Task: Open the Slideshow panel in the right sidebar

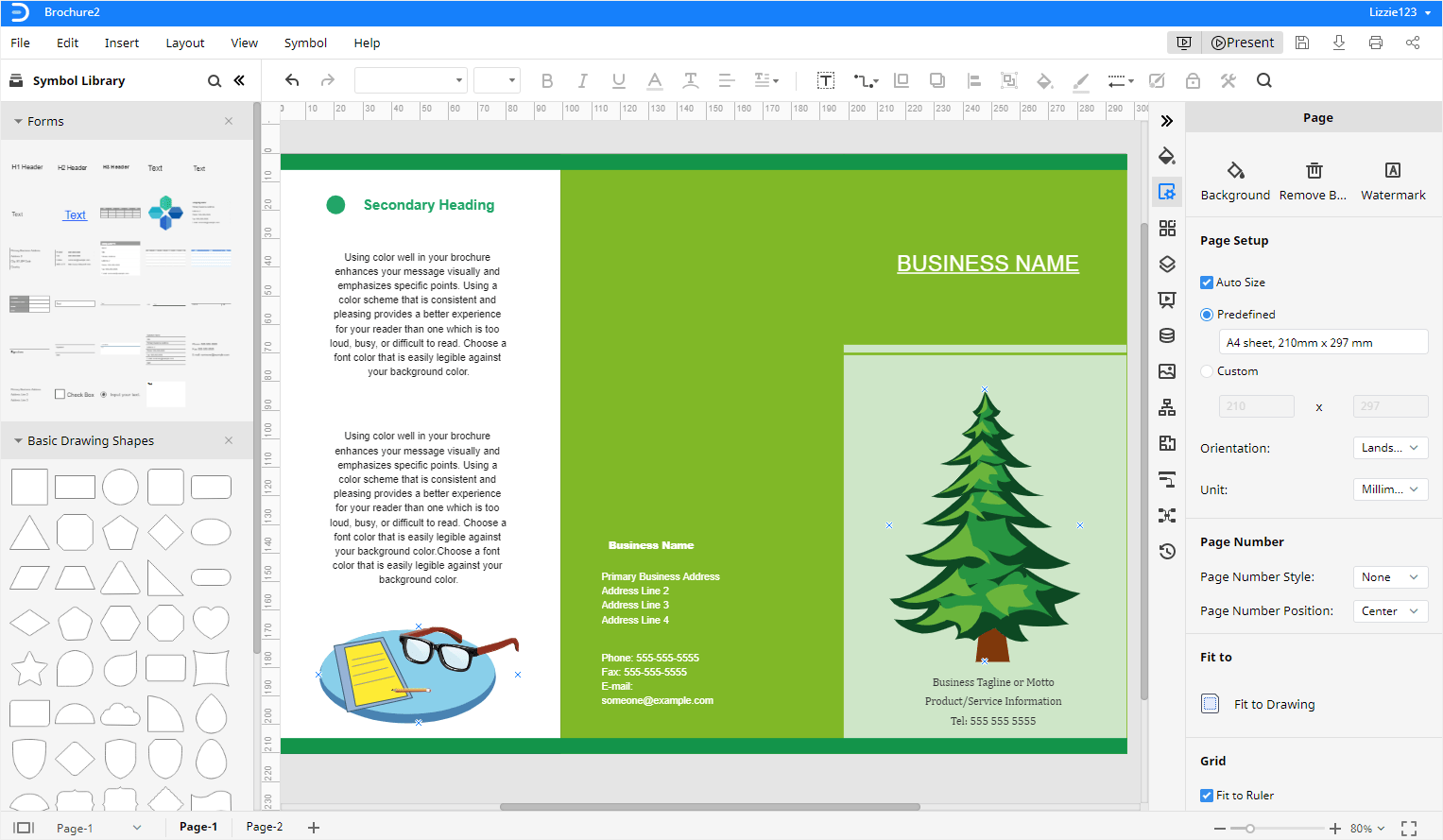Action: (1167, 300)
